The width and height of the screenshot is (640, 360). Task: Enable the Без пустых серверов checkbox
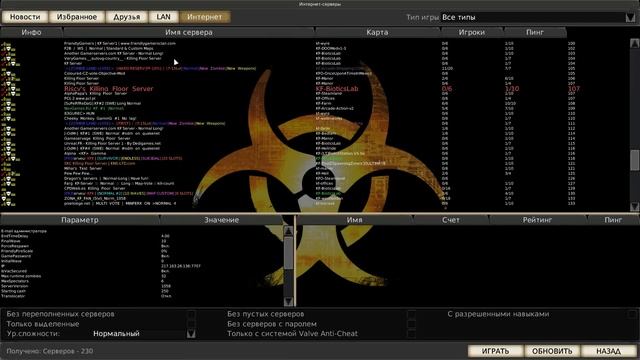click(x=411, y=314)
